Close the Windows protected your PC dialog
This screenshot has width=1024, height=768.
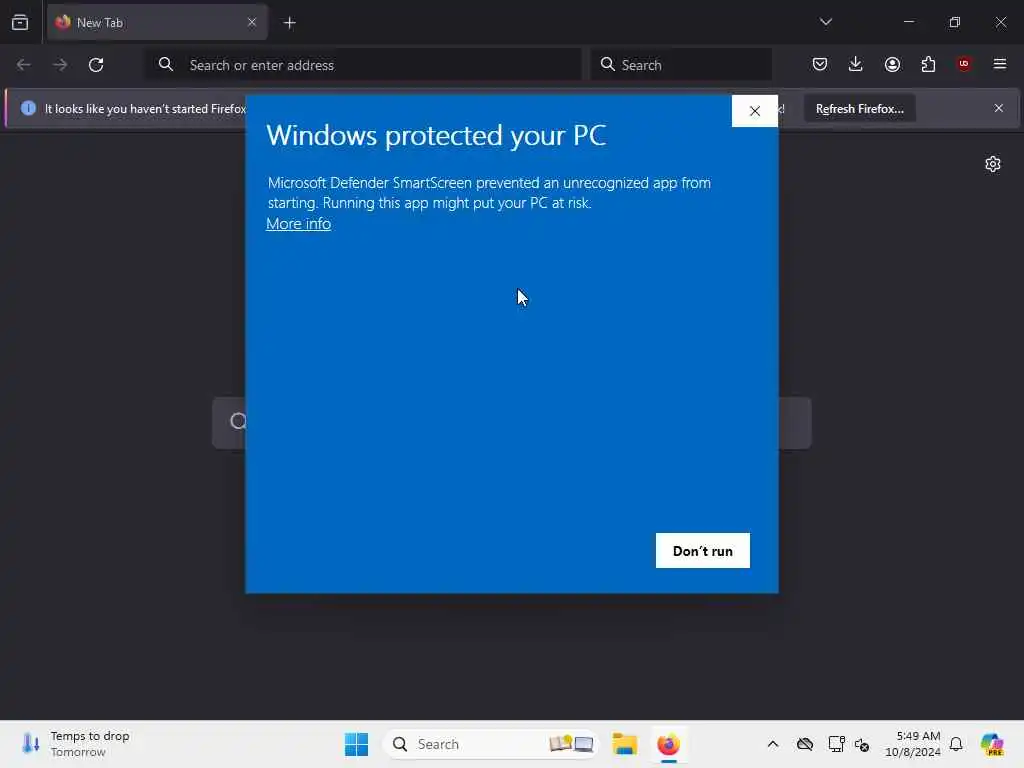(755, 111)
